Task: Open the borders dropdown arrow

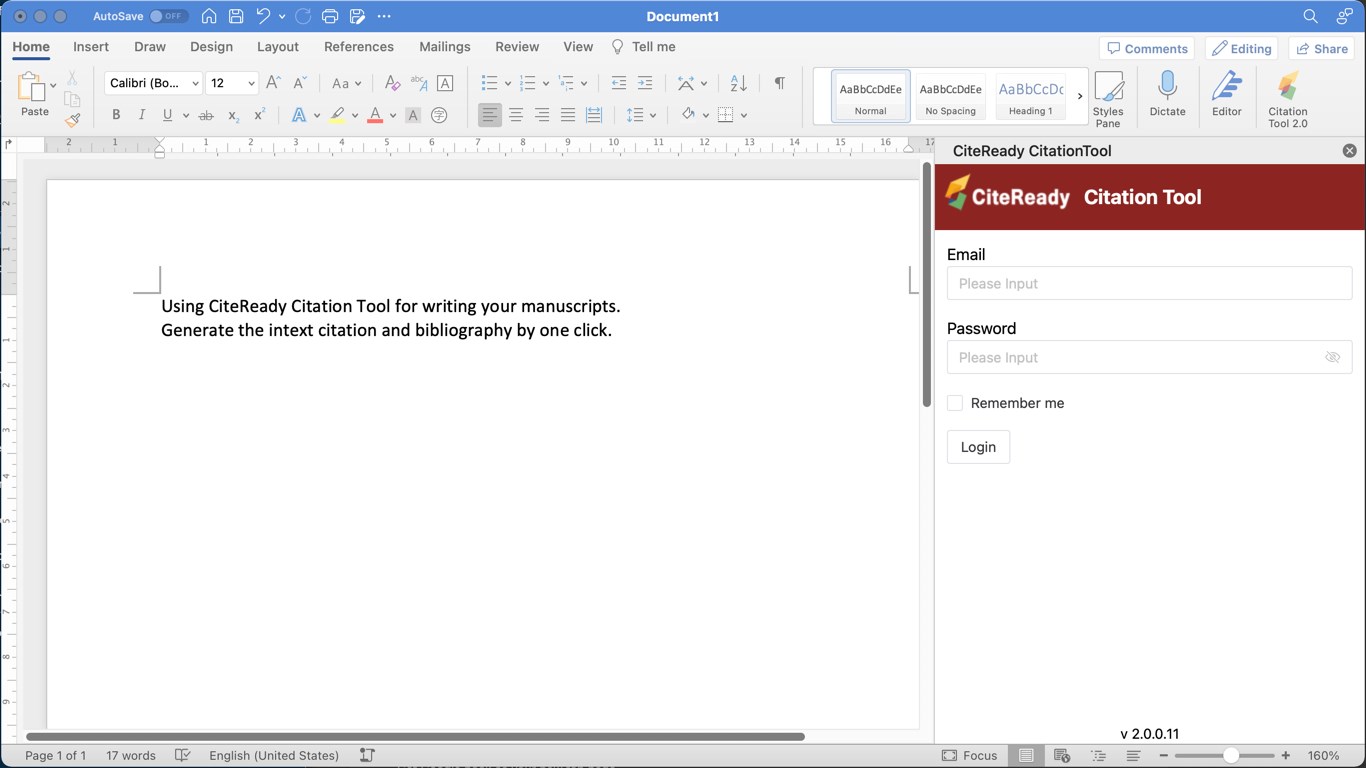Action: (x=744, y=116)
